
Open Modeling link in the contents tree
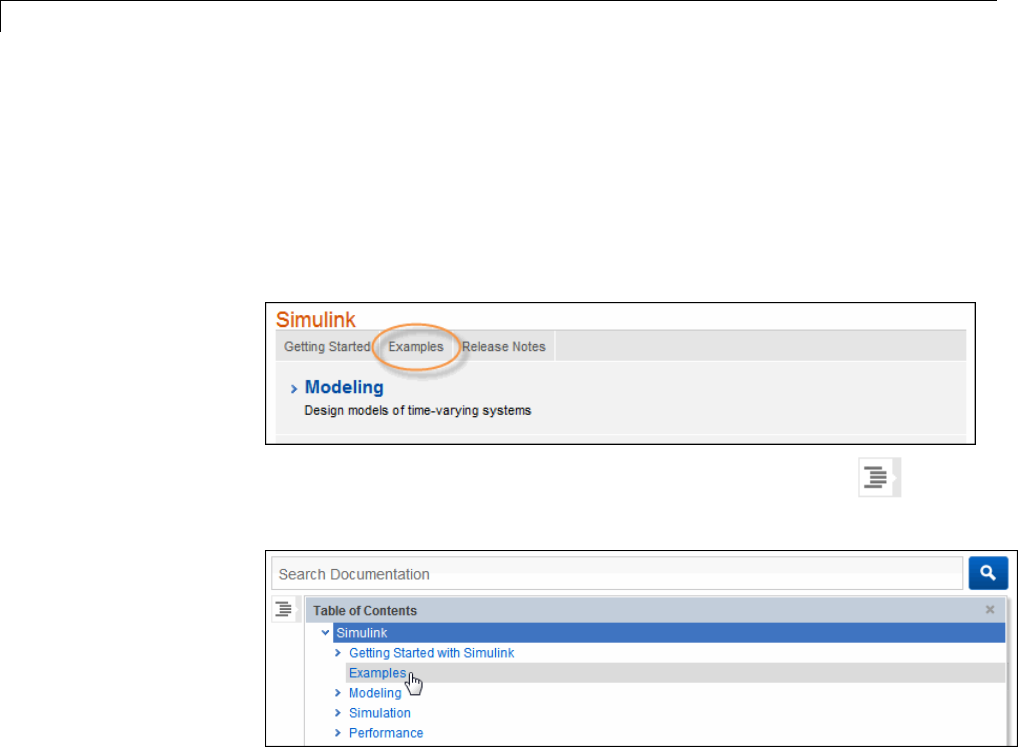tap(375, 693)
